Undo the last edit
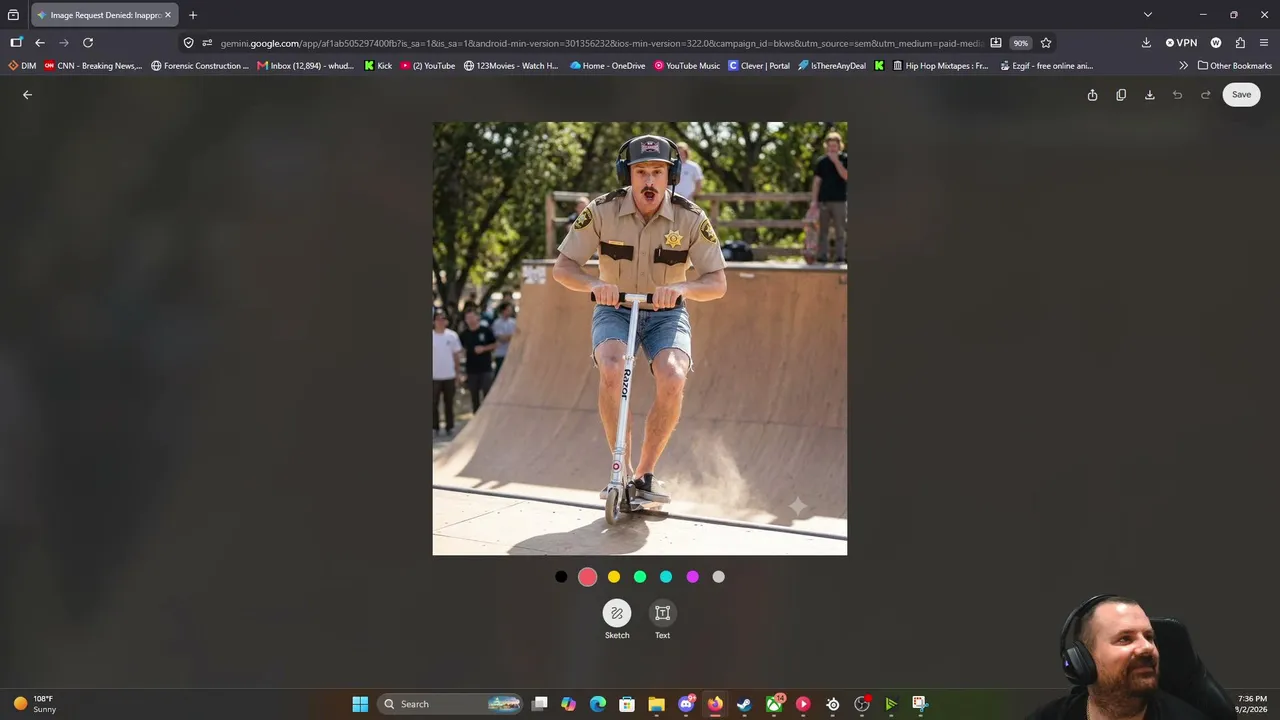This screenshot has width=1280, height=720. click(x=1178, y=95)
